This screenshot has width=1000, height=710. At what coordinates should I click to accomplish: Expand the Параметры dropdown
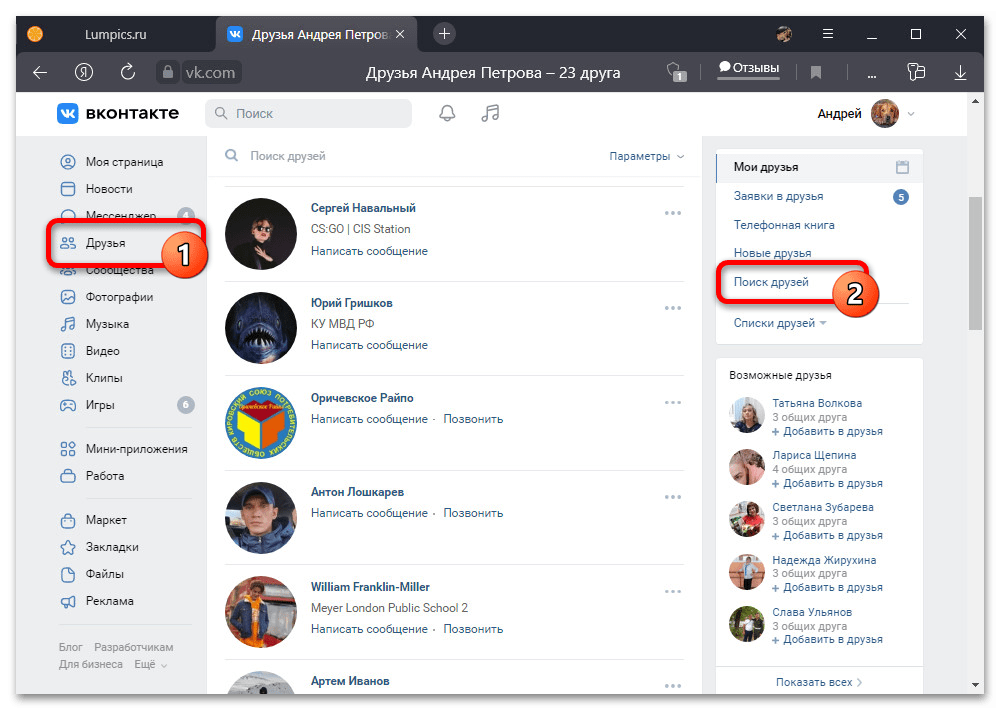(647, 156)
